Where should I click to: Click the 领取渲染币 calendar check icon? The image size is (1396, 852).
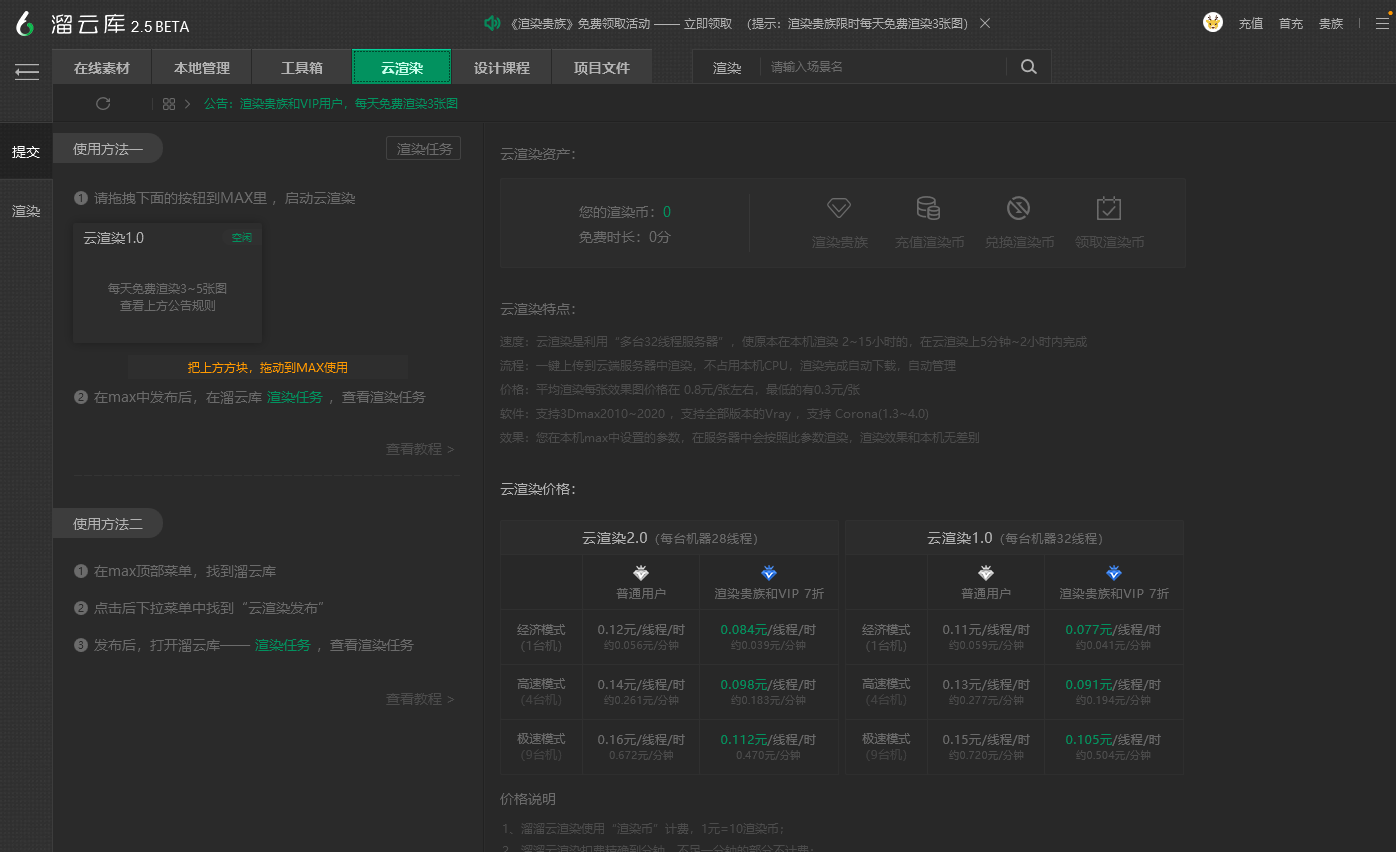coord(1108,208)
